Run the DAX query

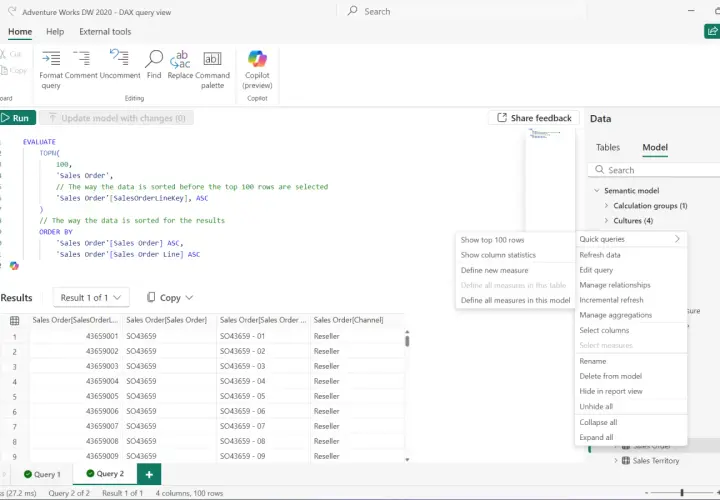(x=17, y=118)
